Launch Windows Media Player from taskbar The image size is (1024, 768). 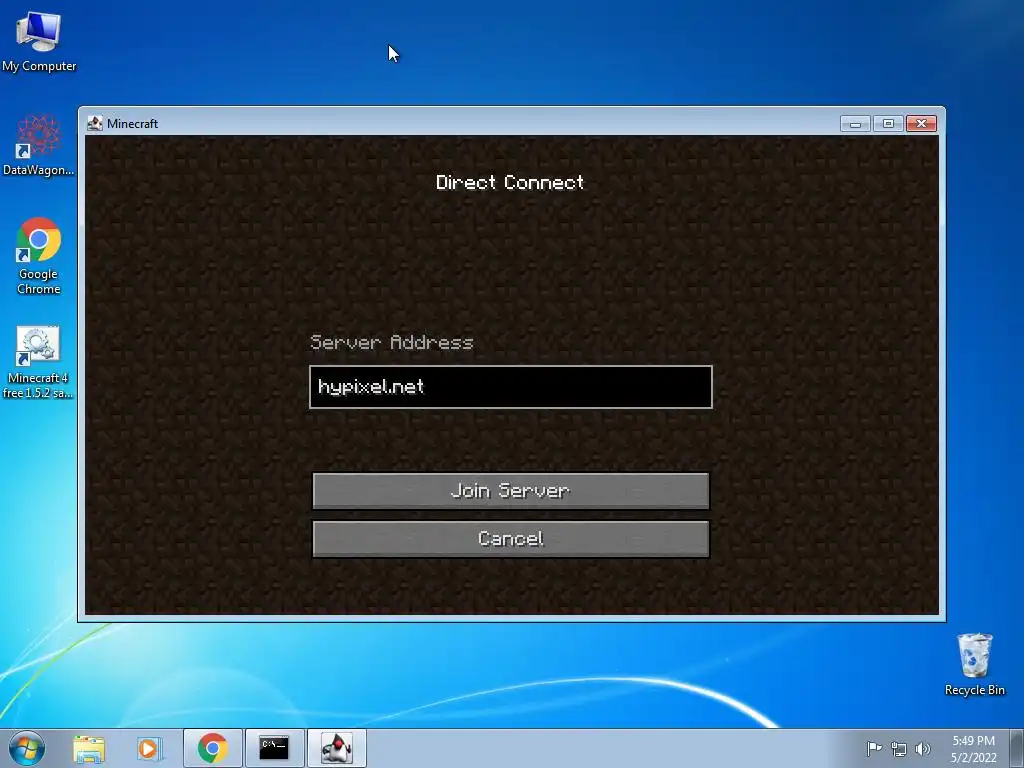pos(149,748)
